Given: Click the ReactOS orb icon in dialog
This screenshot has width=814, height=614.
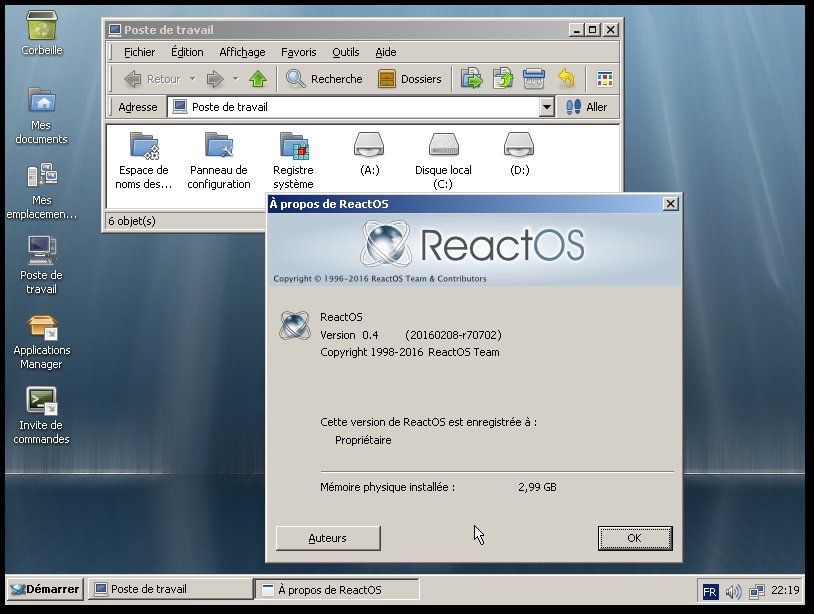Looking at the screenshot, I should pyautogui.click(x=295, y=325).
